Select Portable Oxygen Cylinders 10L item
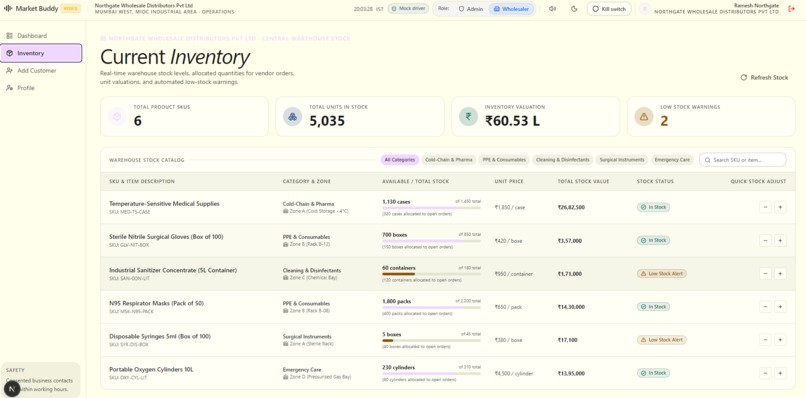Image resolution: width=806 pixels, height=398 pixels. 151,369
